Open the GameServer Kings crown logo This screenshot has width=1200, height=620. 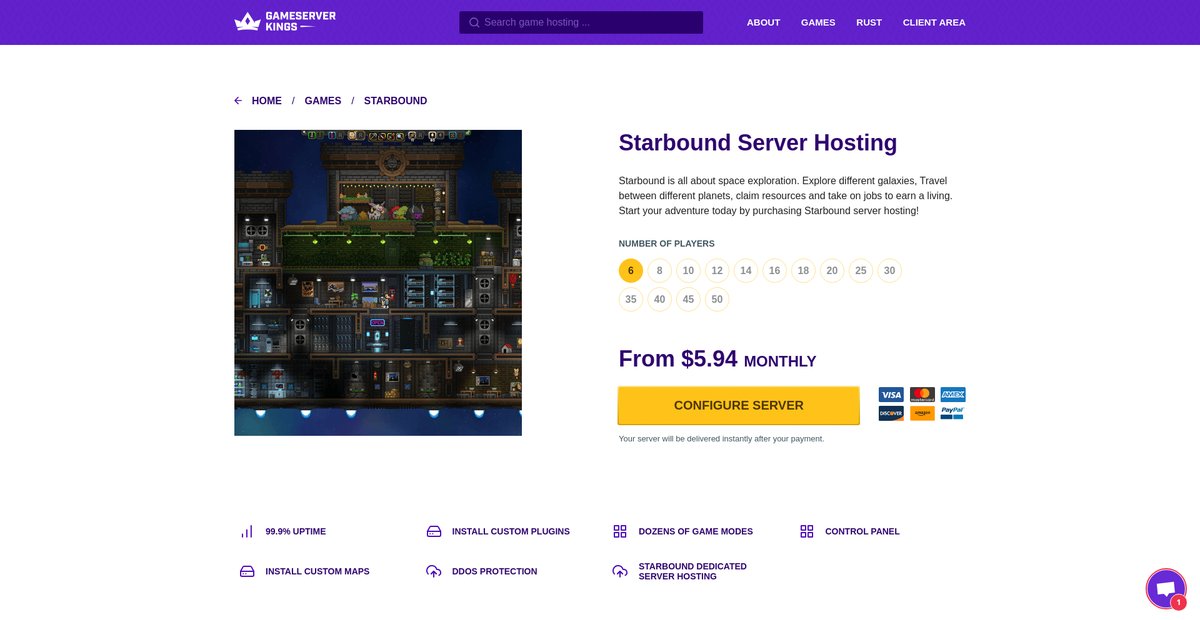(x=285, y=21)
